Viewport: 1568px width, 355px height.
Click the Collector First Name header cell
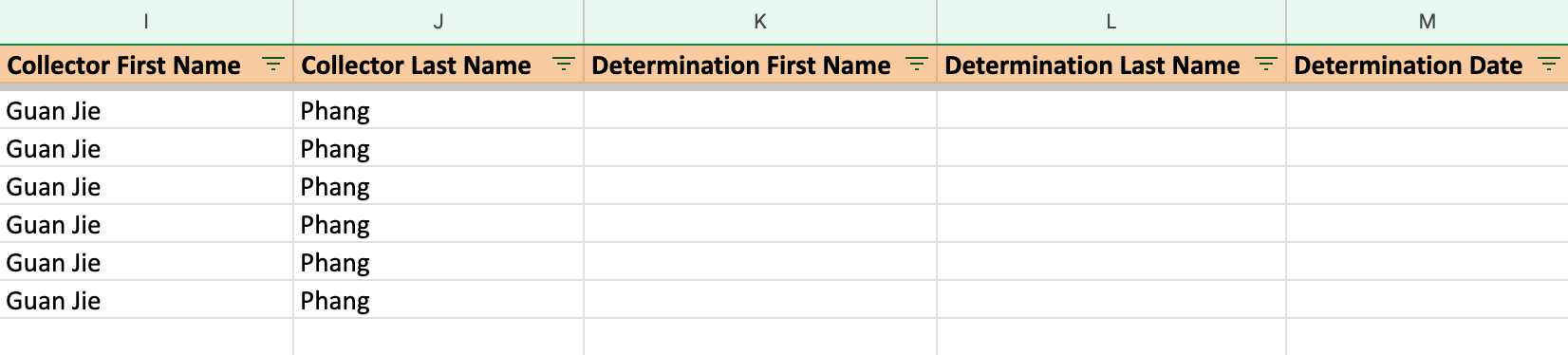(146, 65)
